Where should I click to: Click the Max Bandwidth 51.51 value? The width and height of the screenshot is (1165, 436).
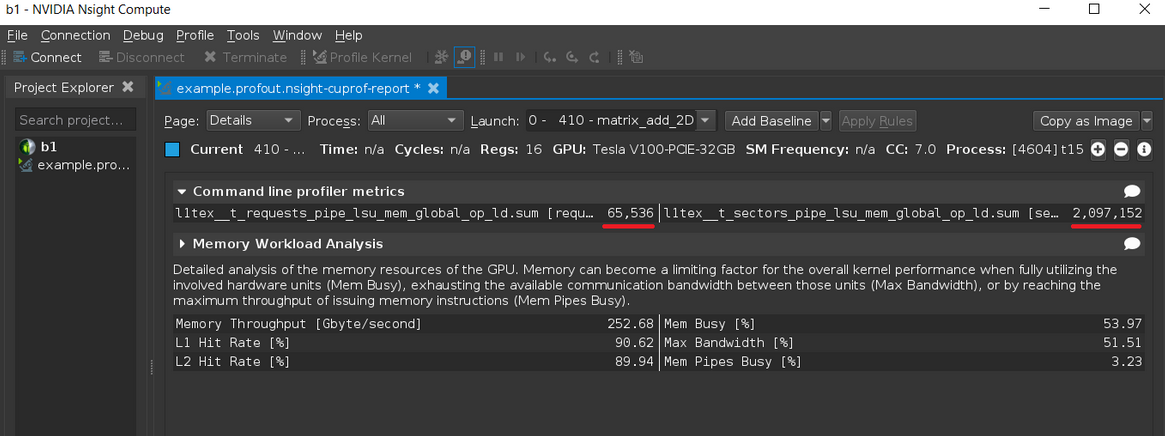(1123, 342)
